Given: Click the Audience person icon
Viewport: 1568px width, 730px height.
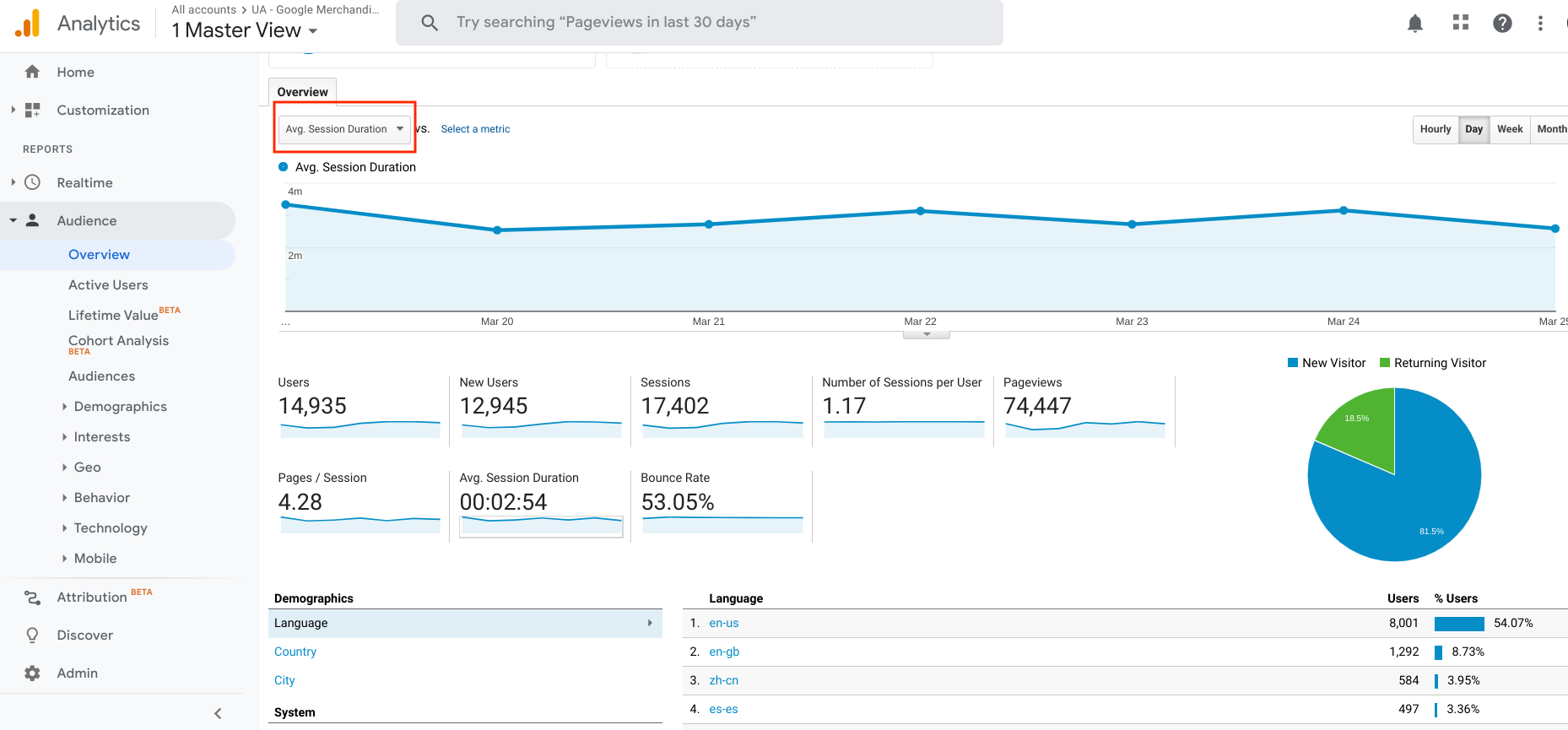Looking at the screenshot, I should (x=32, y=220).
